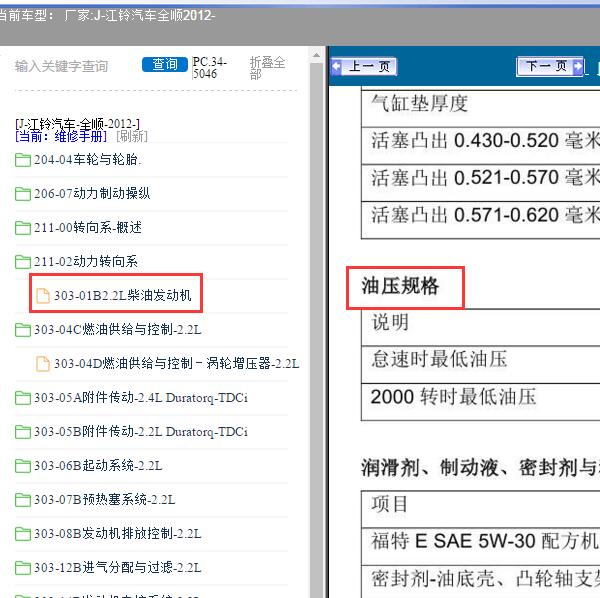Click the PC.34-5046 label
600x598 pixels.
pos(210,68)
